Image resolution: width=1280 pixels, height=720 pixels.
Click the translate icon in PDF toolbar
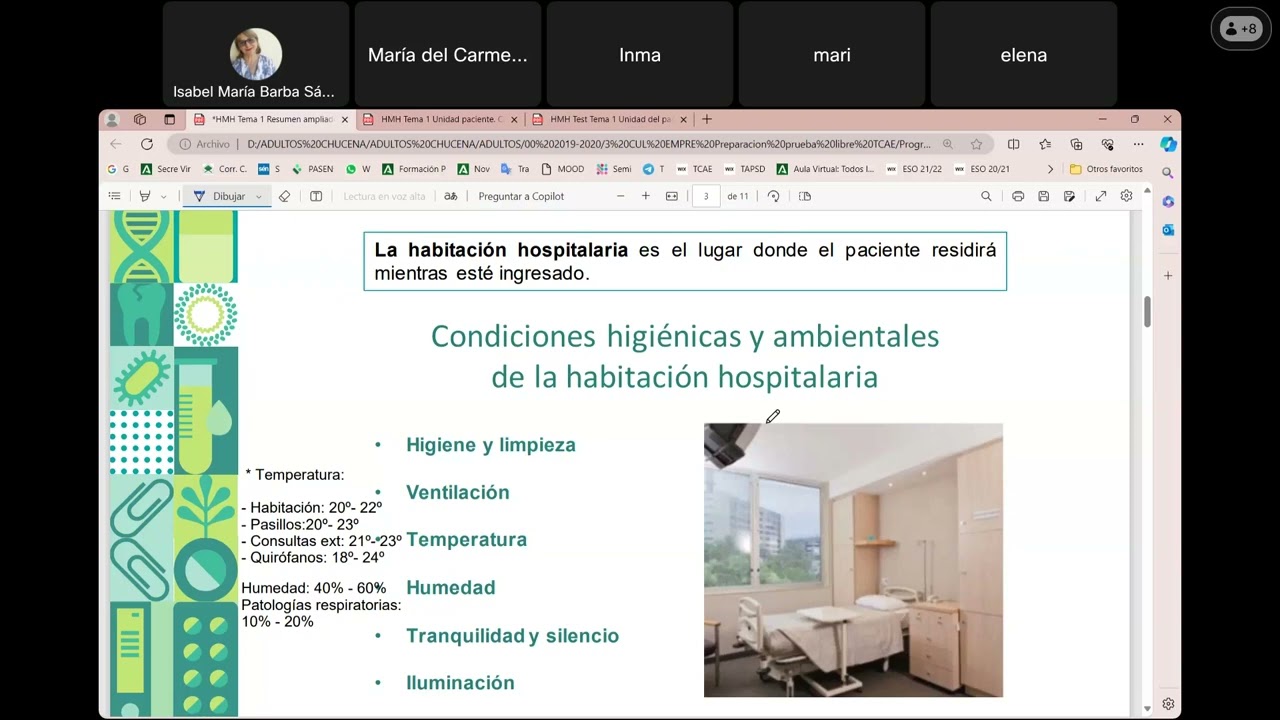(x=451, y=196)
